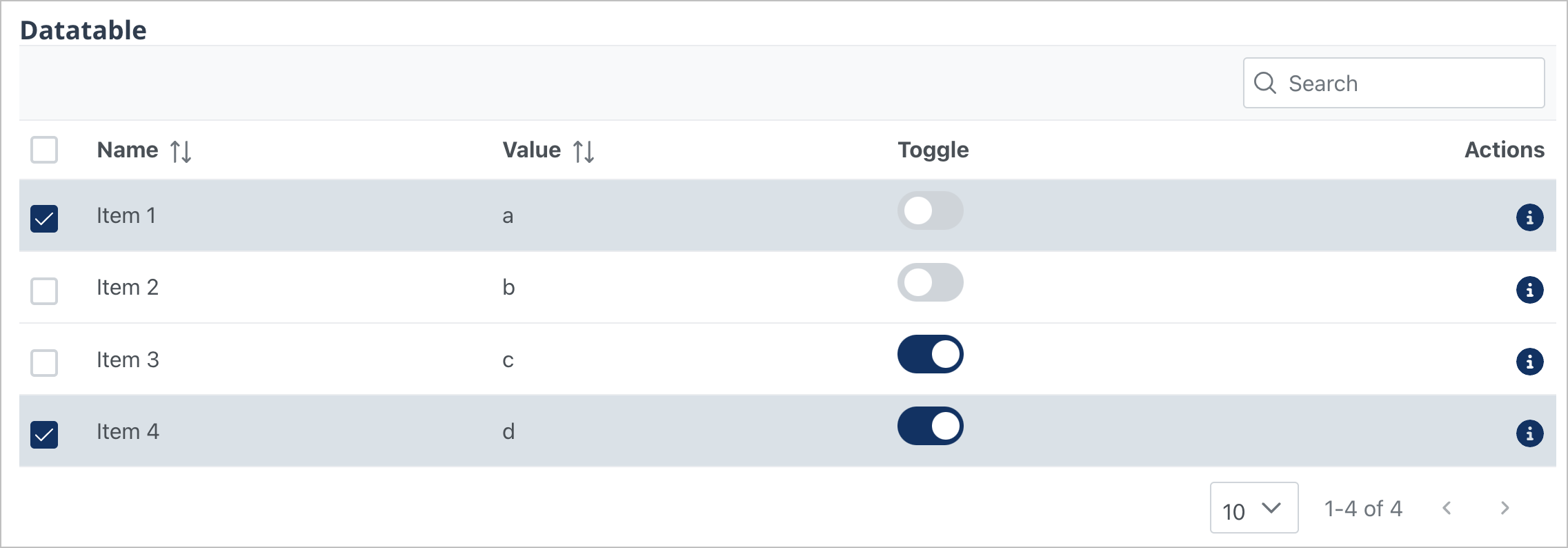Toggle the select-all checkbox in the header
The width and height of the screenshot is (1568, 548).
click(44, 150)
